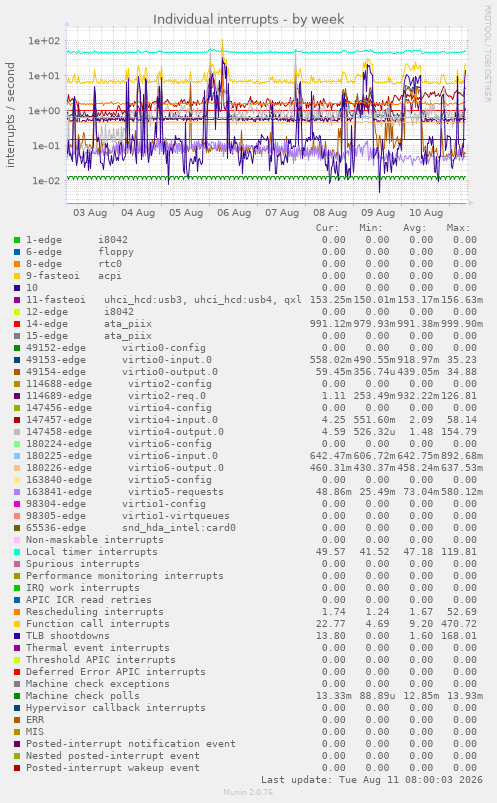Click the 03 Aug axis label
497x803 pixels.
[x=90, y=213]
